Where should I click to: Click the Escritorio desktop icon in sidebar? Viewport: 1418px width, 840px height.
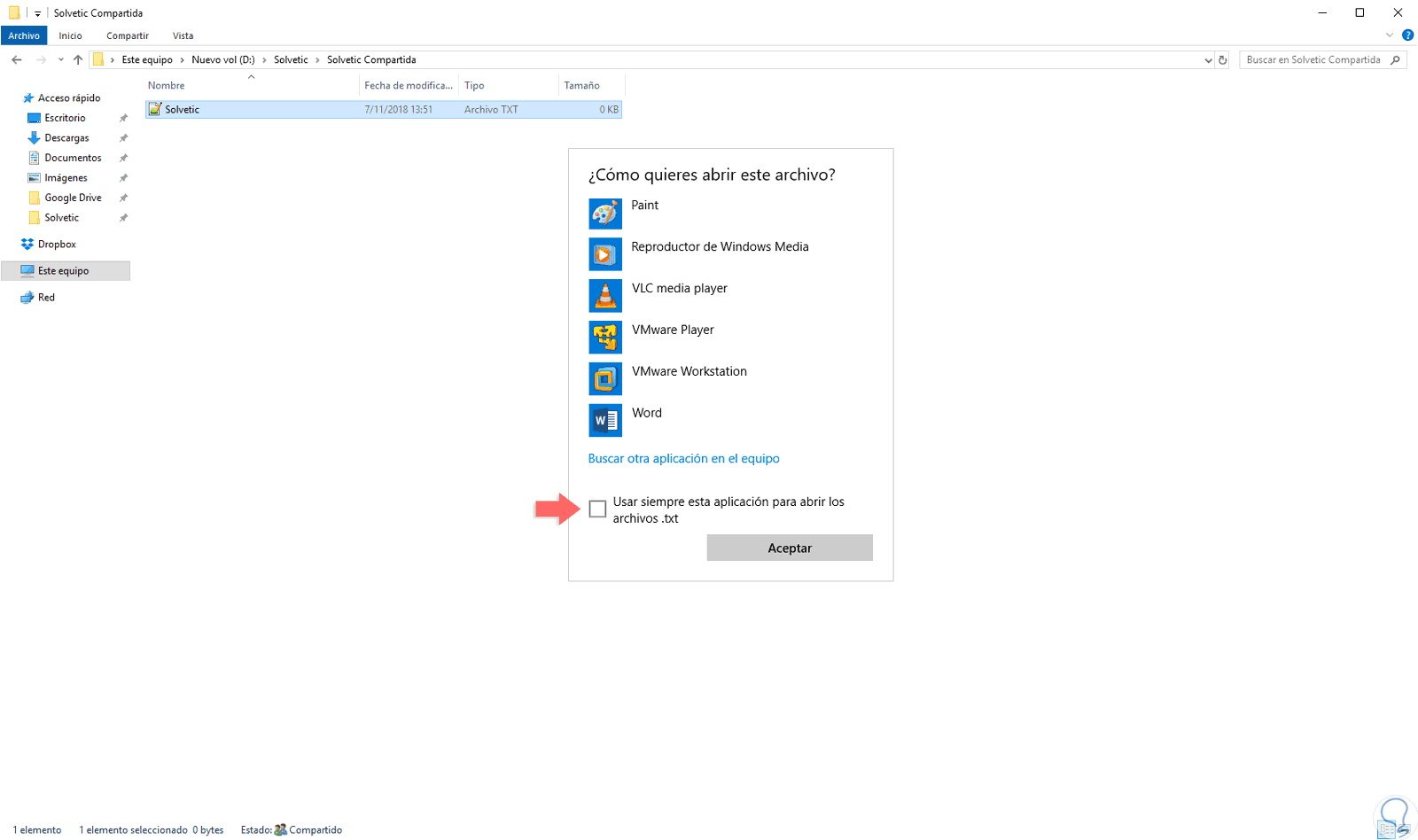coord(34,118)
